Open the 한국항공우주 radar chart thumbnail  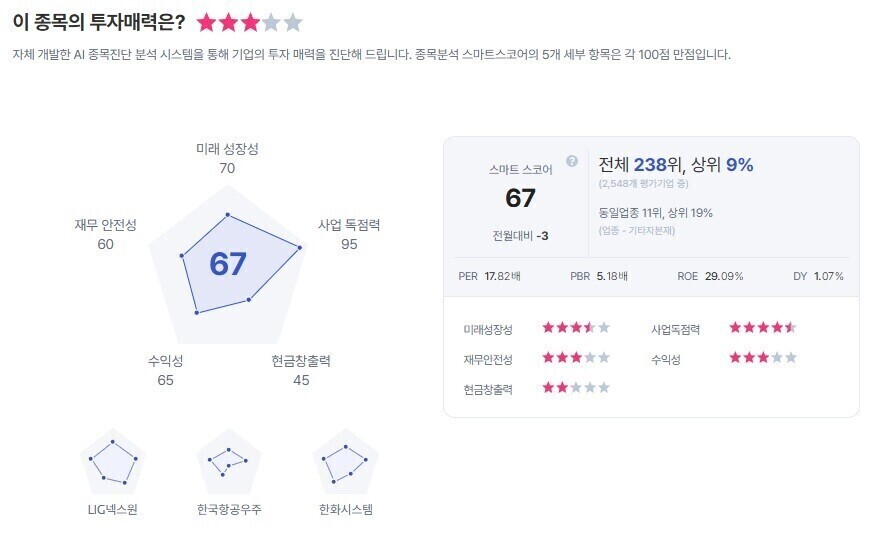click(229, 462)
